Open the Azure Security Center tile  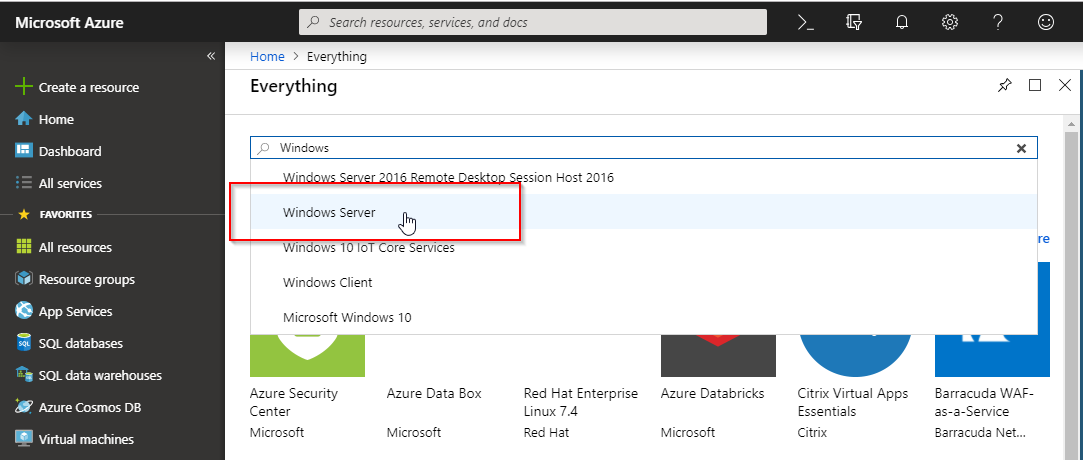pyautogui.click(x=307, y=385)
